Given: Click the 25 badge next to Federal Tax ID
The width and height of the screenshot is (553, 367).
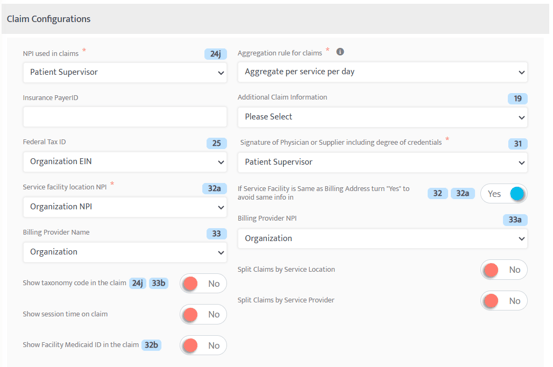Looking at the screenshot, I should click(x=216, y=143).
